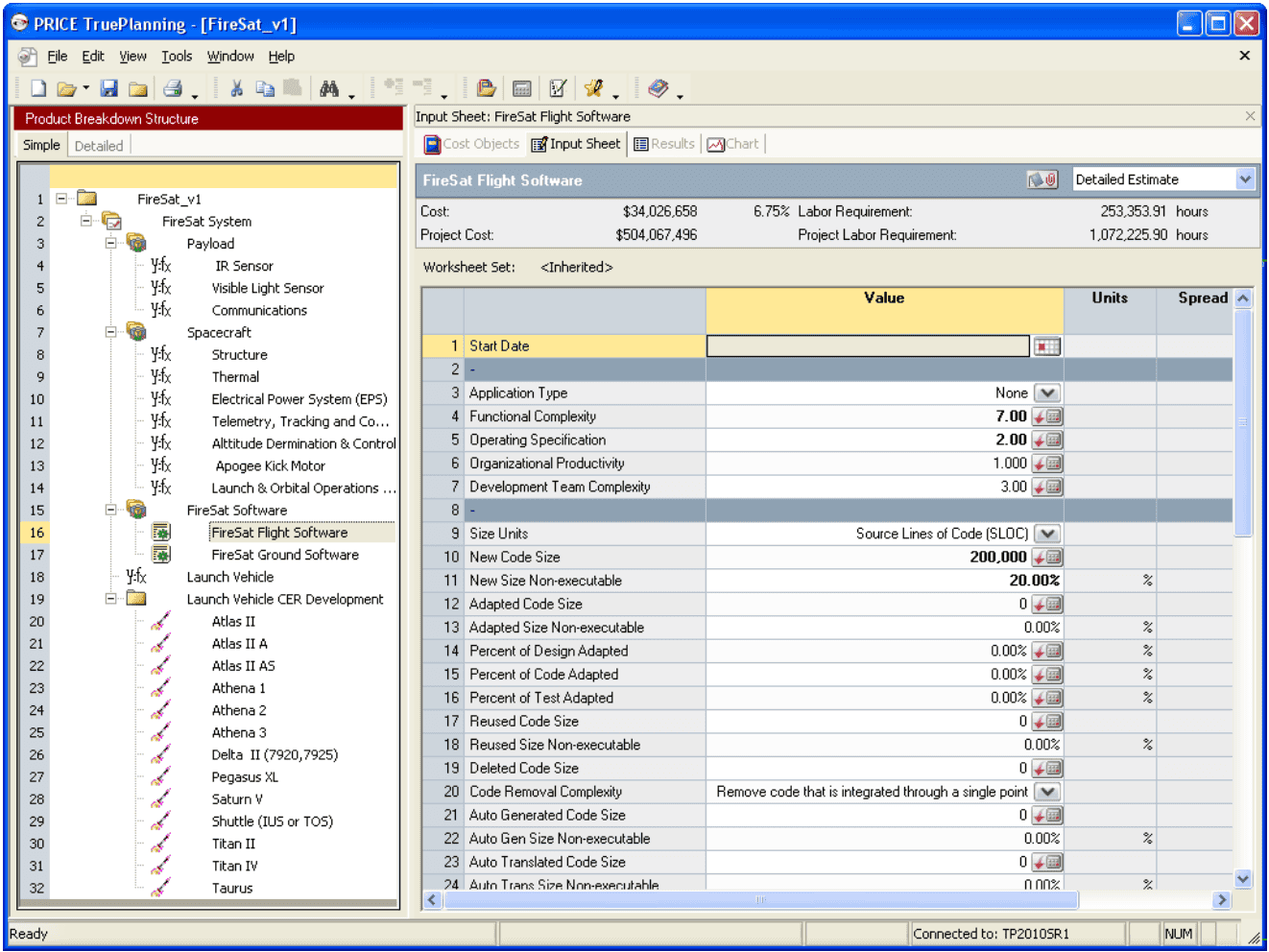Open the Code Removal Complexity dropdown arrow
1269x952 pixels.
click(x=1047, y=792)
